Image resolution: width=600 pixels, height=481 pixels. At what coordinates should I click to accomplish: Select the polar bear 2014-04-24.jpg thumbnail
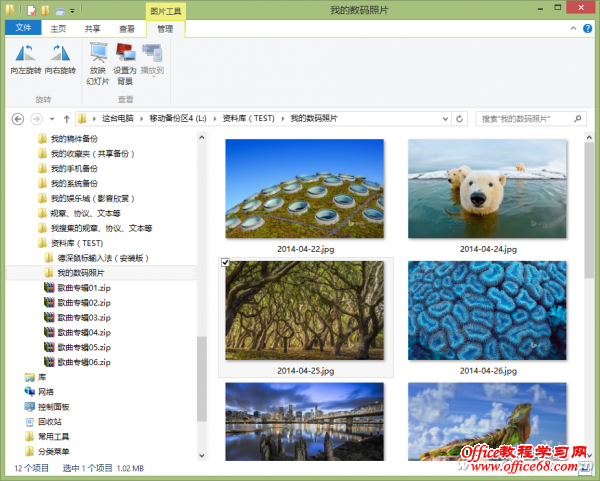(487, 189)
